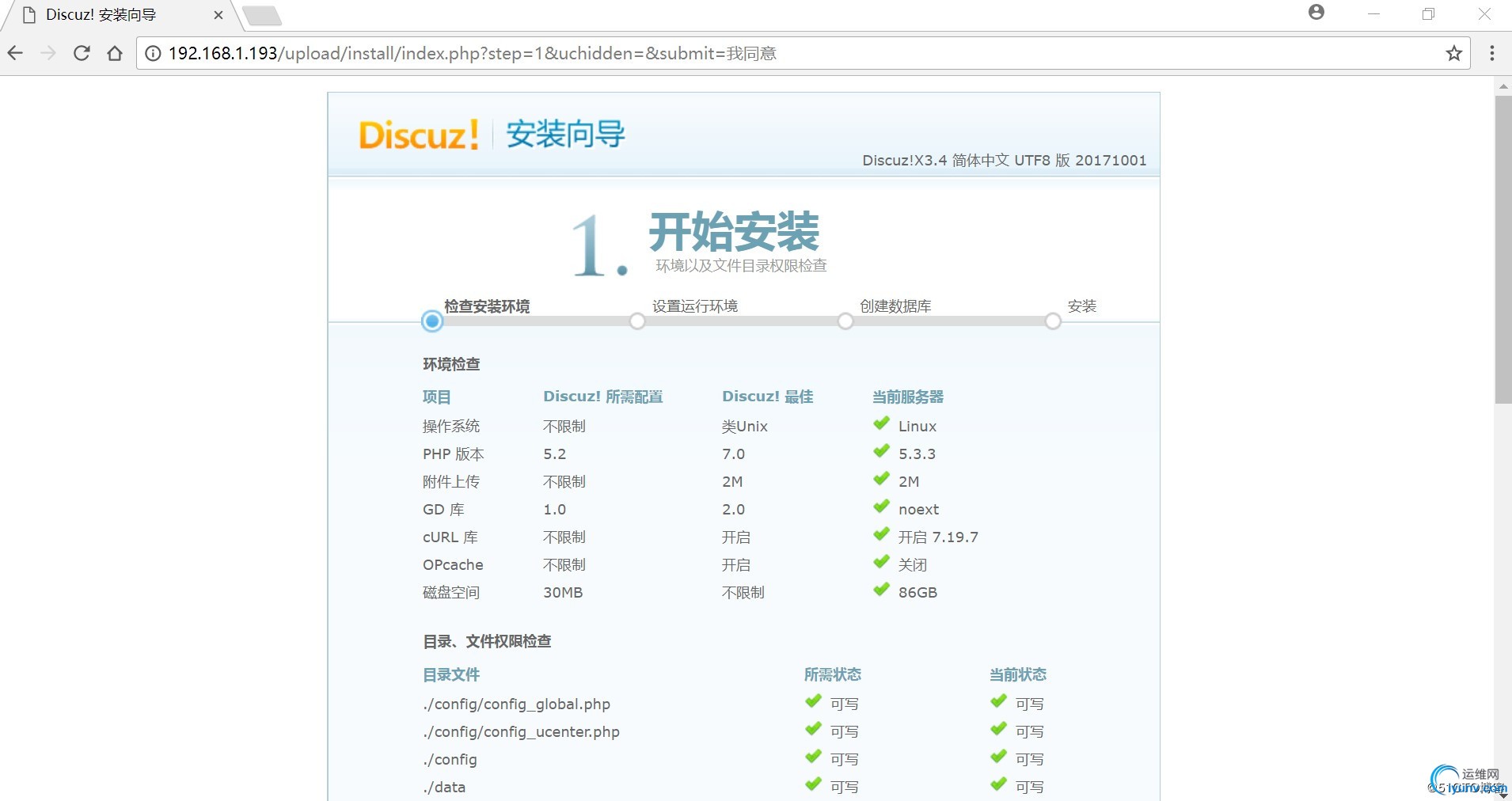Click the green check beside 开启 7.19.7
Image resolution: width=1512 pixels, height=801 pixels.
pyautogui.click(x=881, y=534)
